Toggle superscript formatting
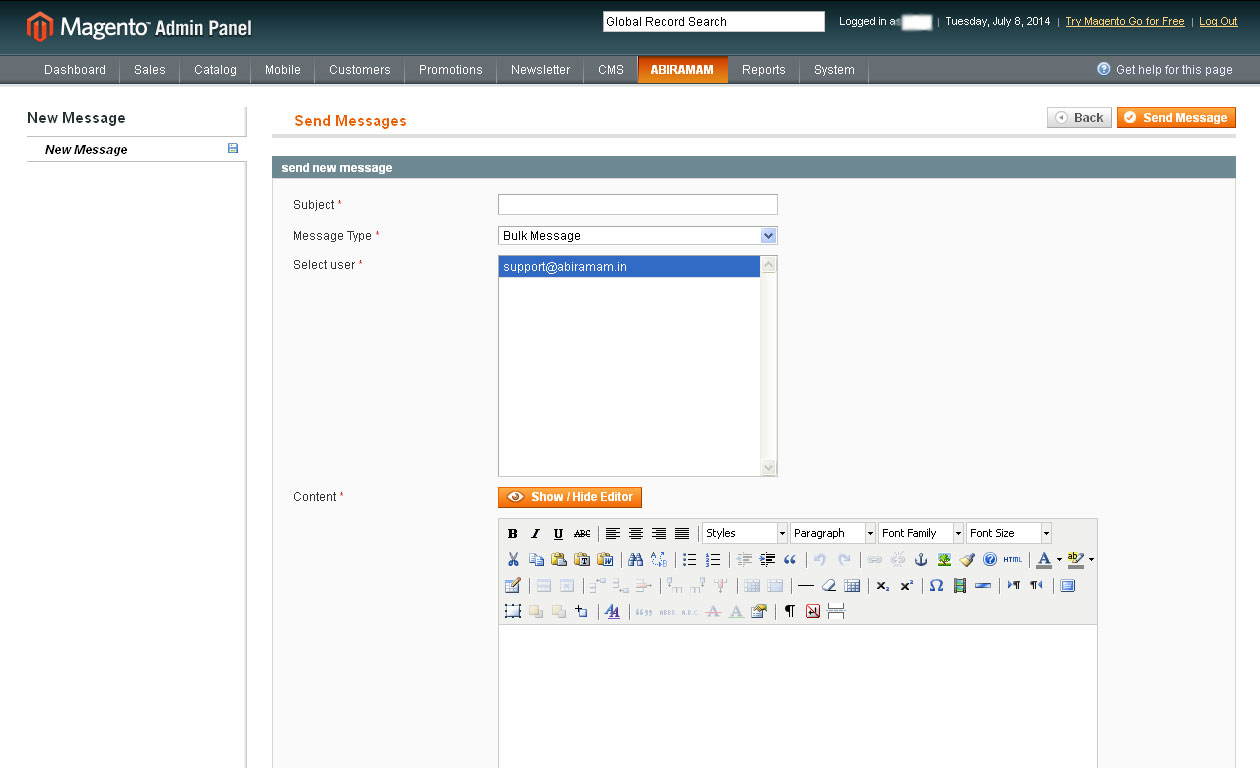The height and width of the screenshot is (768, 1260). [906, 586]
